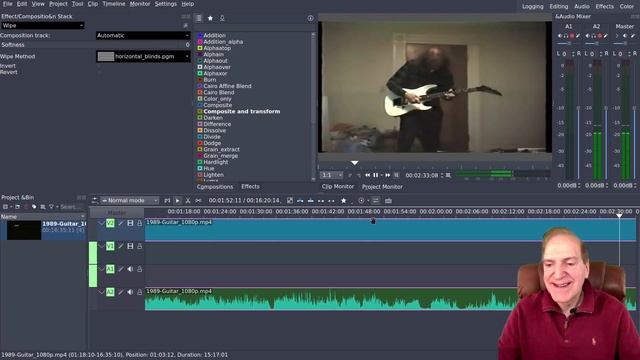Open Composition track Automatic dropdown

pos(143,36)
